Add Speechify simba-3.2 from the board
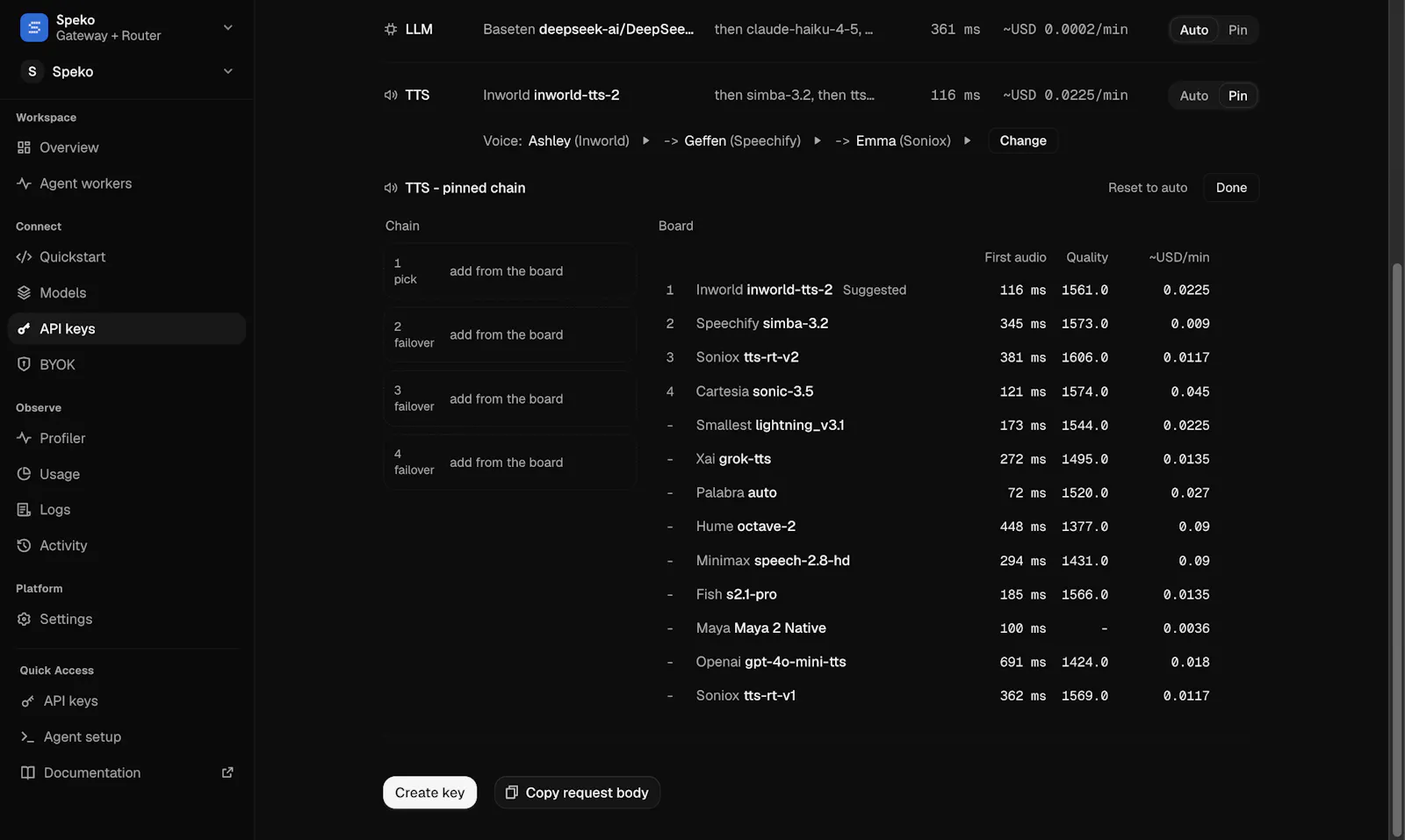Viewport: 1405px width, 840px height. click(x=938, y=324)
